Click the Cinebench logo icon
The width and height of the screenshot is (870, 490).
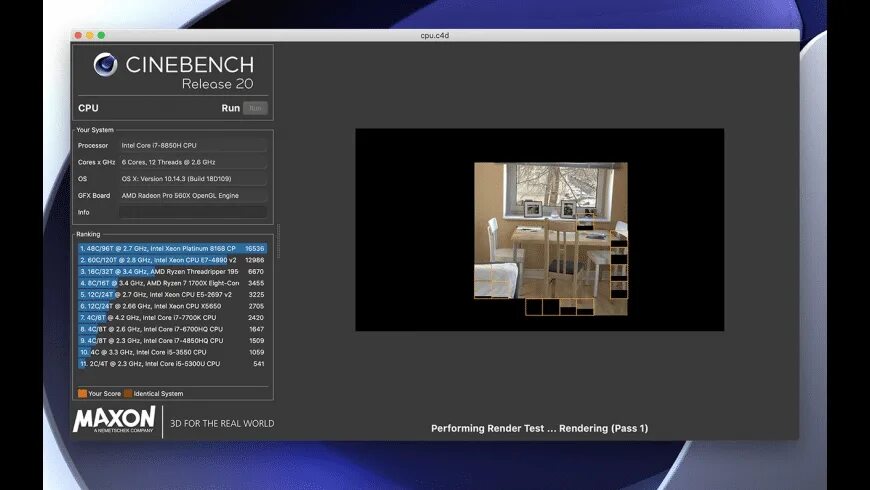[105, 64]
